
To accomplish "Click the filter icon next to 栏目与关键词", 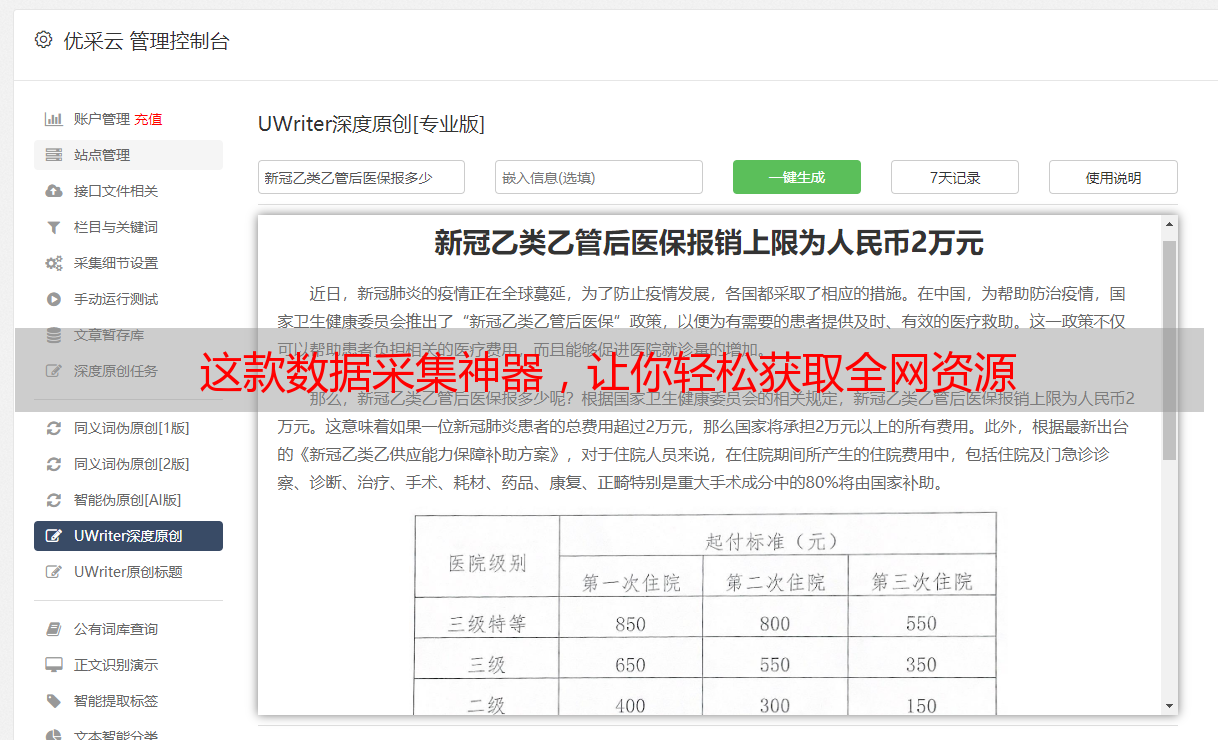I will tap(53, 227).
